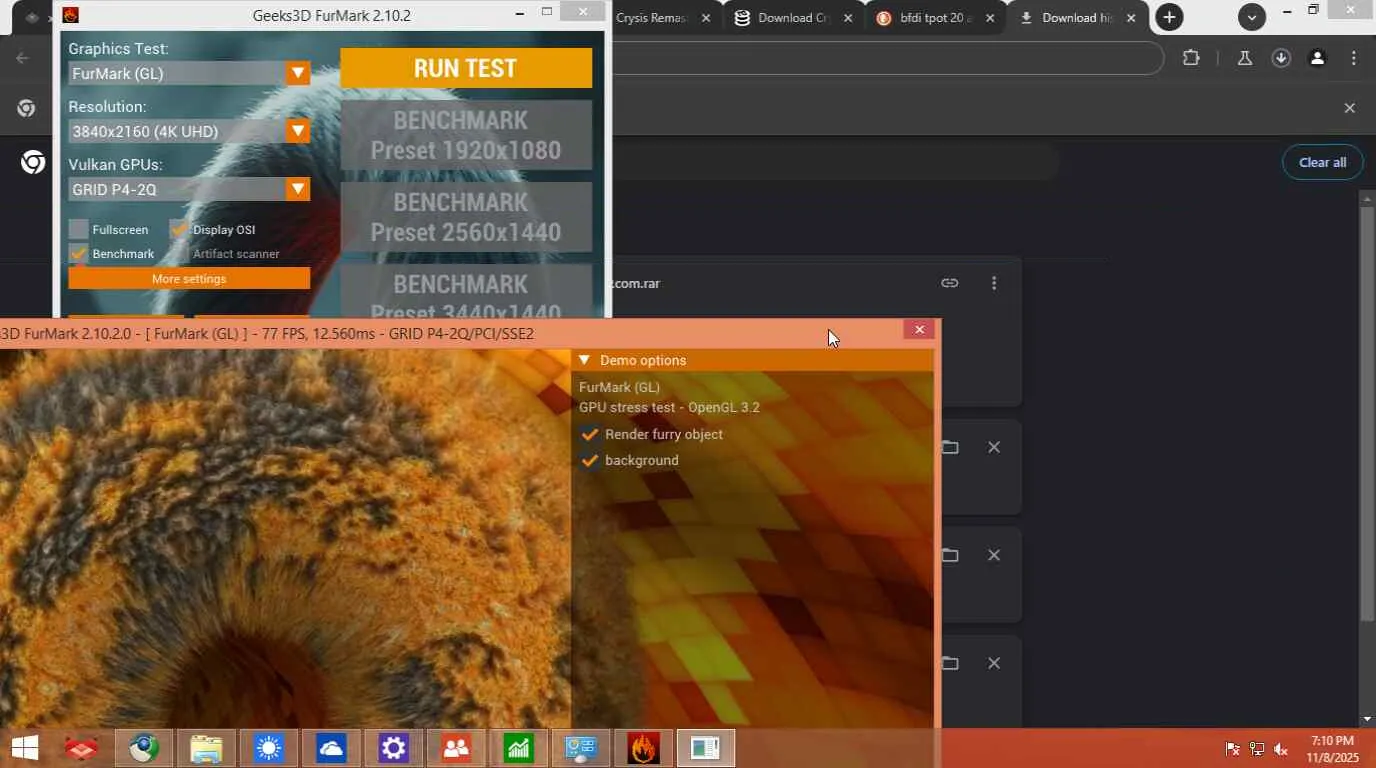The height and width of the screenshot is (768, 1376).
Task: Close the Crysis Remastered tab
Action: point(707,18)
